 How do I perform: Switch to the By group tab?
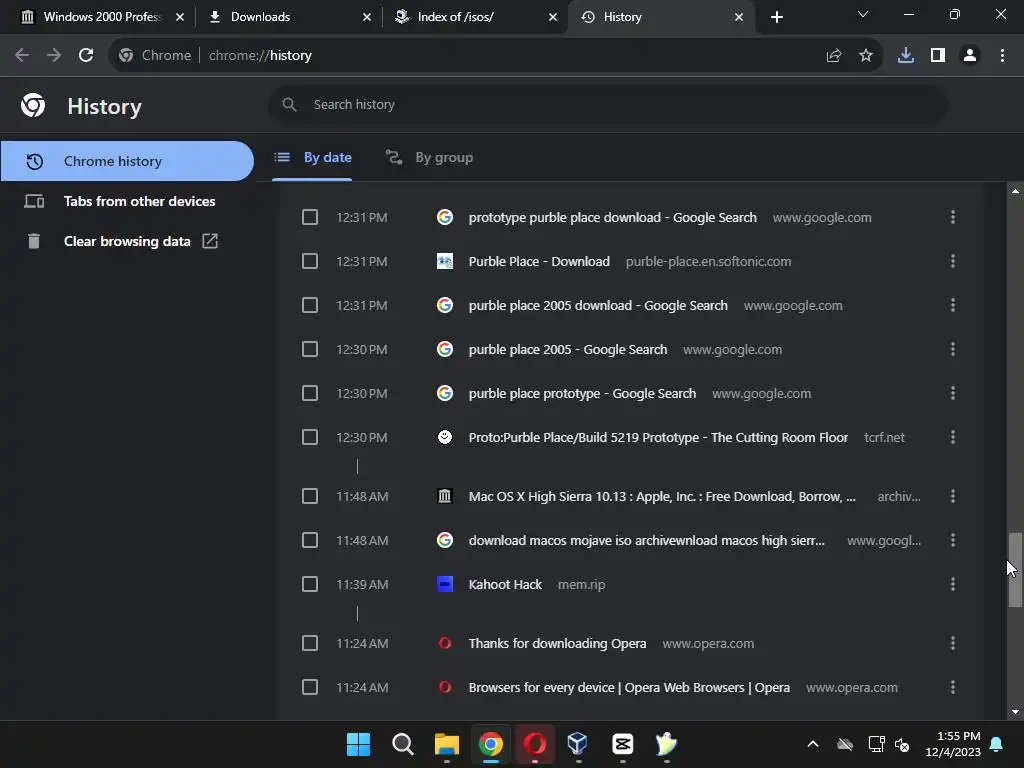429,157
